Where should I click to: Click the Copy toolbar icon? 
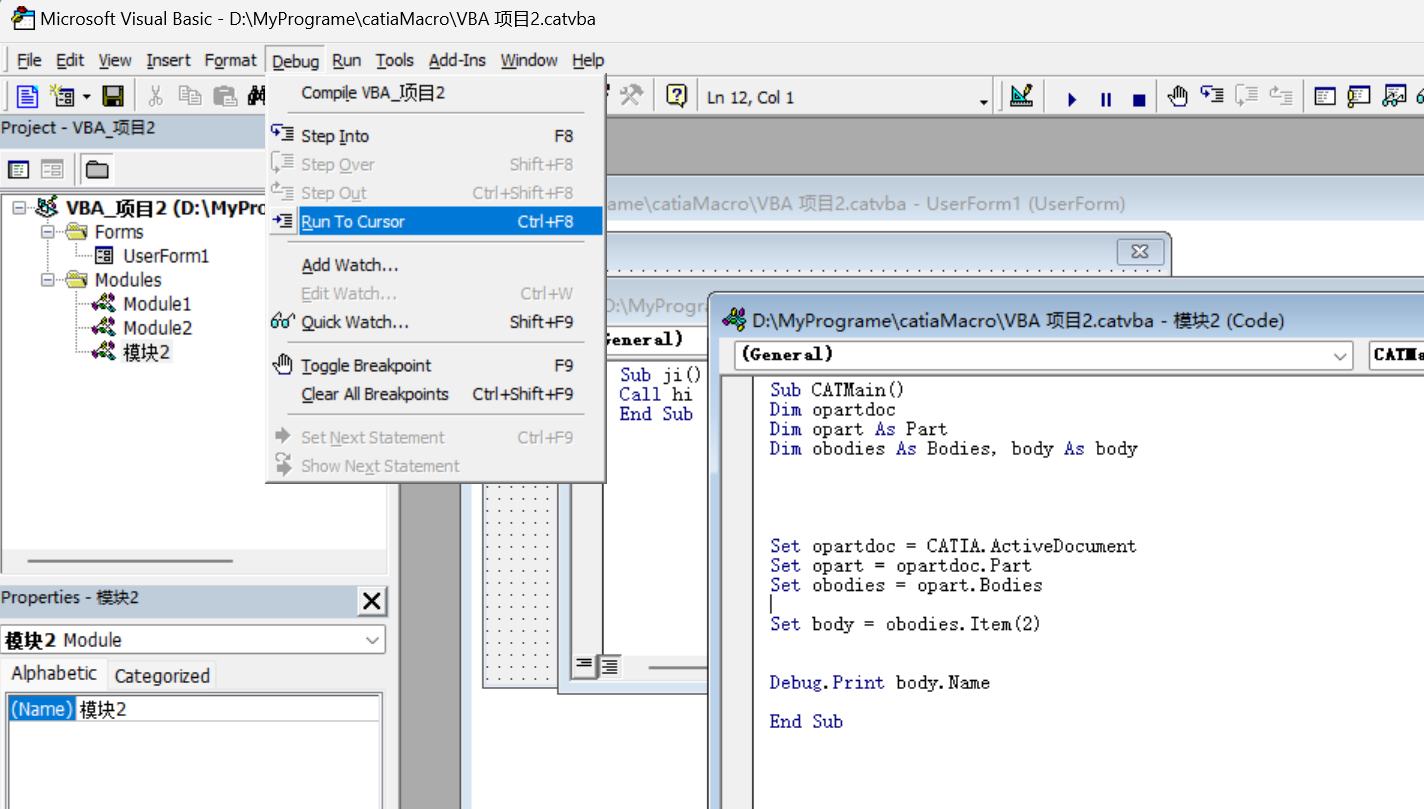click(x=190, y=96)
